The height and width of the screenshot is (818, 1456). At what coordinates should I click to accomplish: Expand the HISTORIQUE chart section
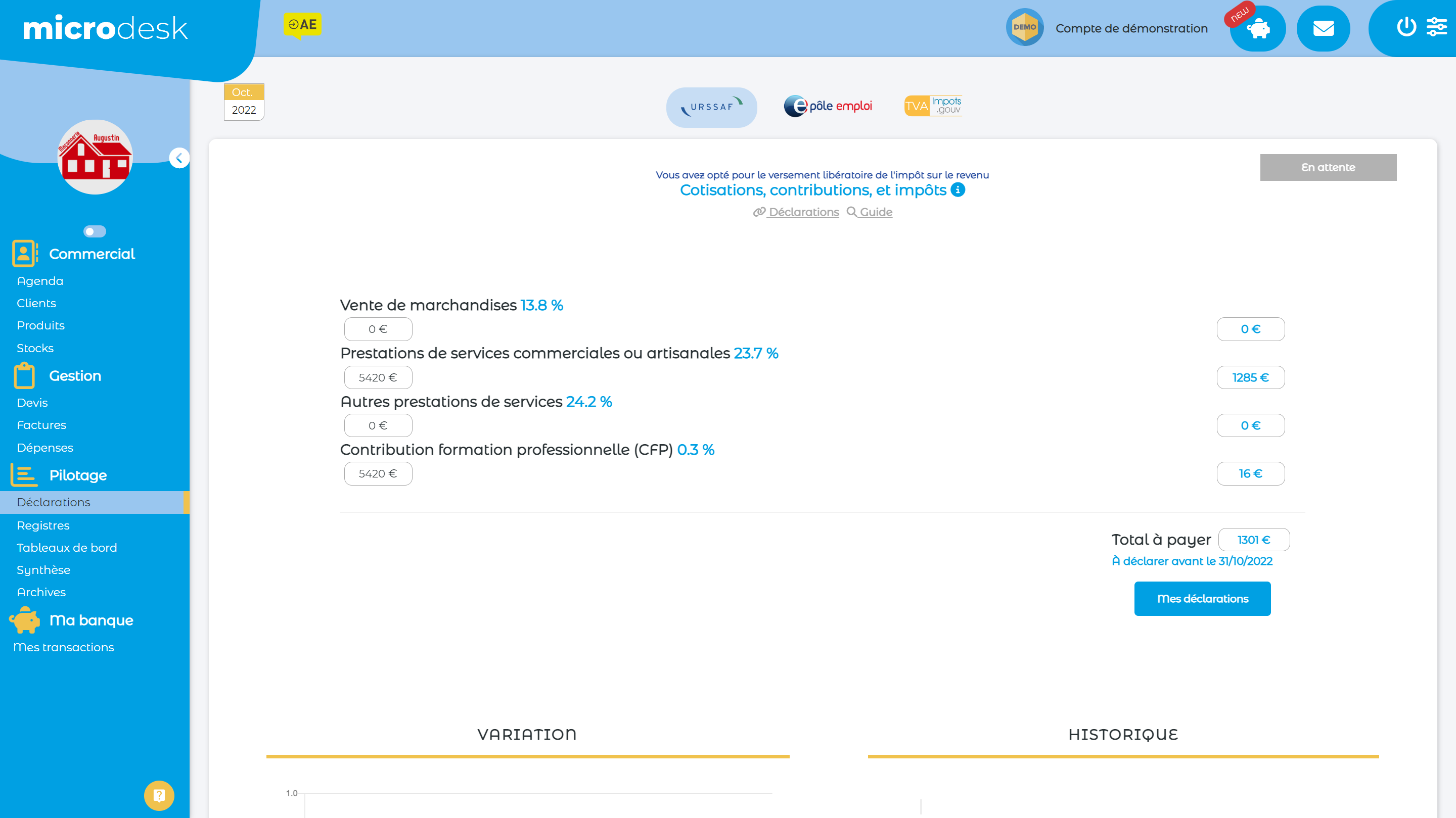pos(1123,734)
